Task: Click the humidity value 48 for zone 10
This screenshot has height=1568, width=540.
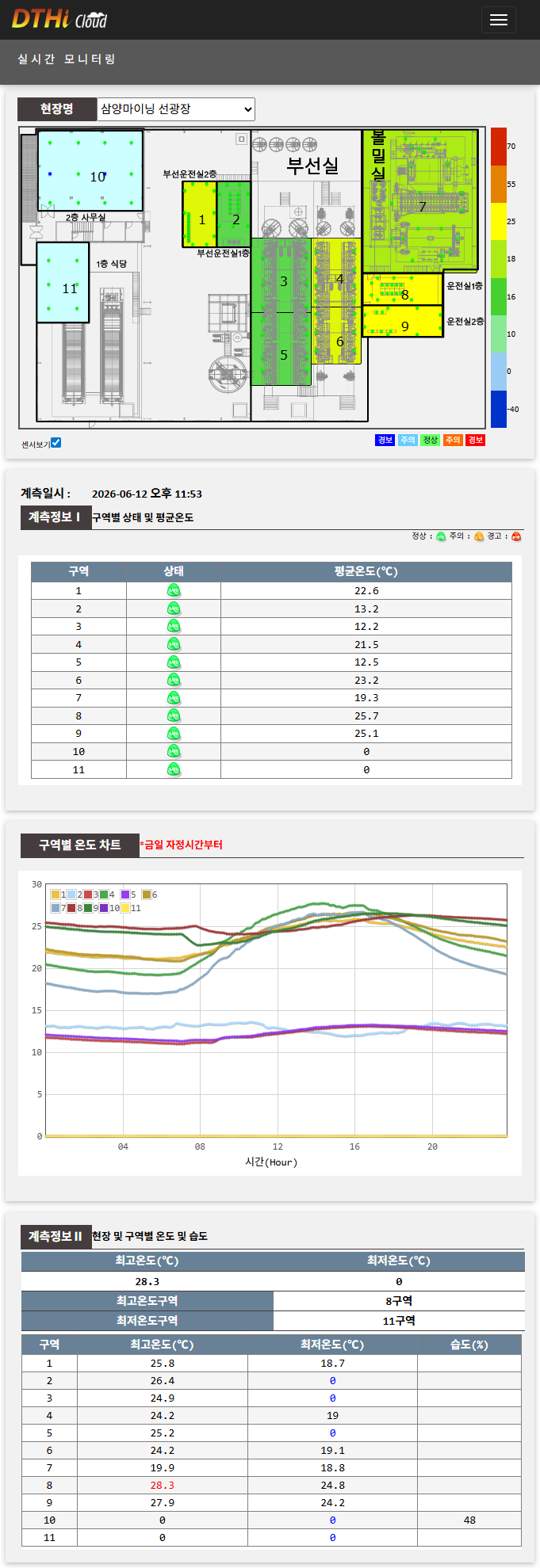Action: (469, 1520)
